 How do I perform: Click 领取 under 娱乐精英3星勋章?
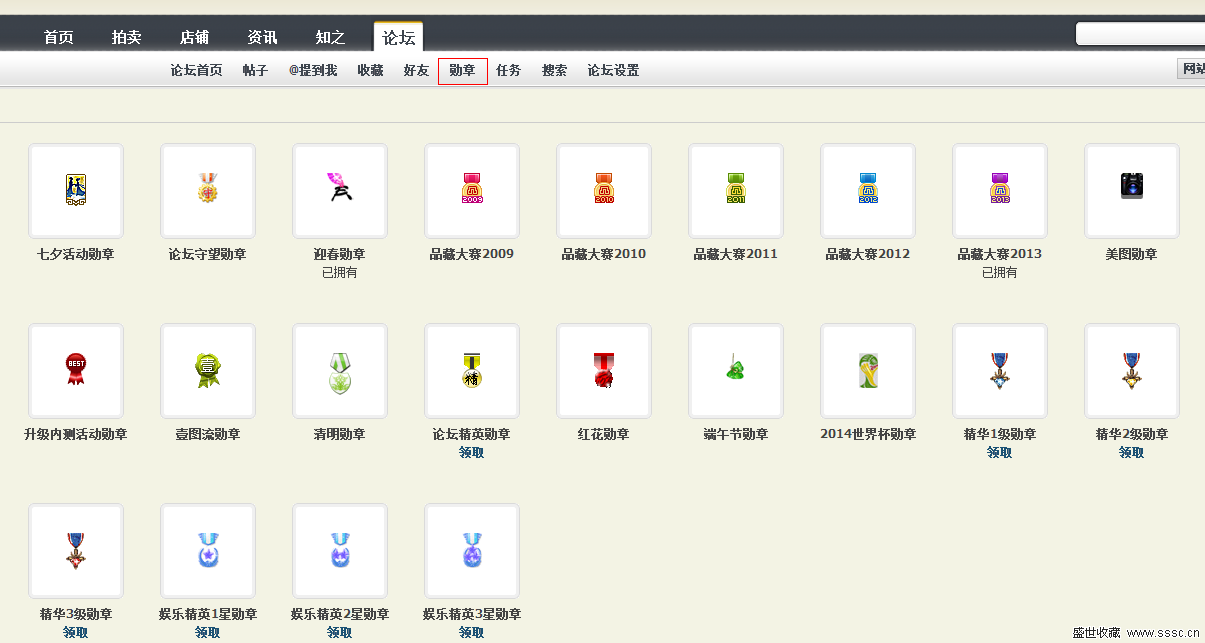tap(472, 633)
